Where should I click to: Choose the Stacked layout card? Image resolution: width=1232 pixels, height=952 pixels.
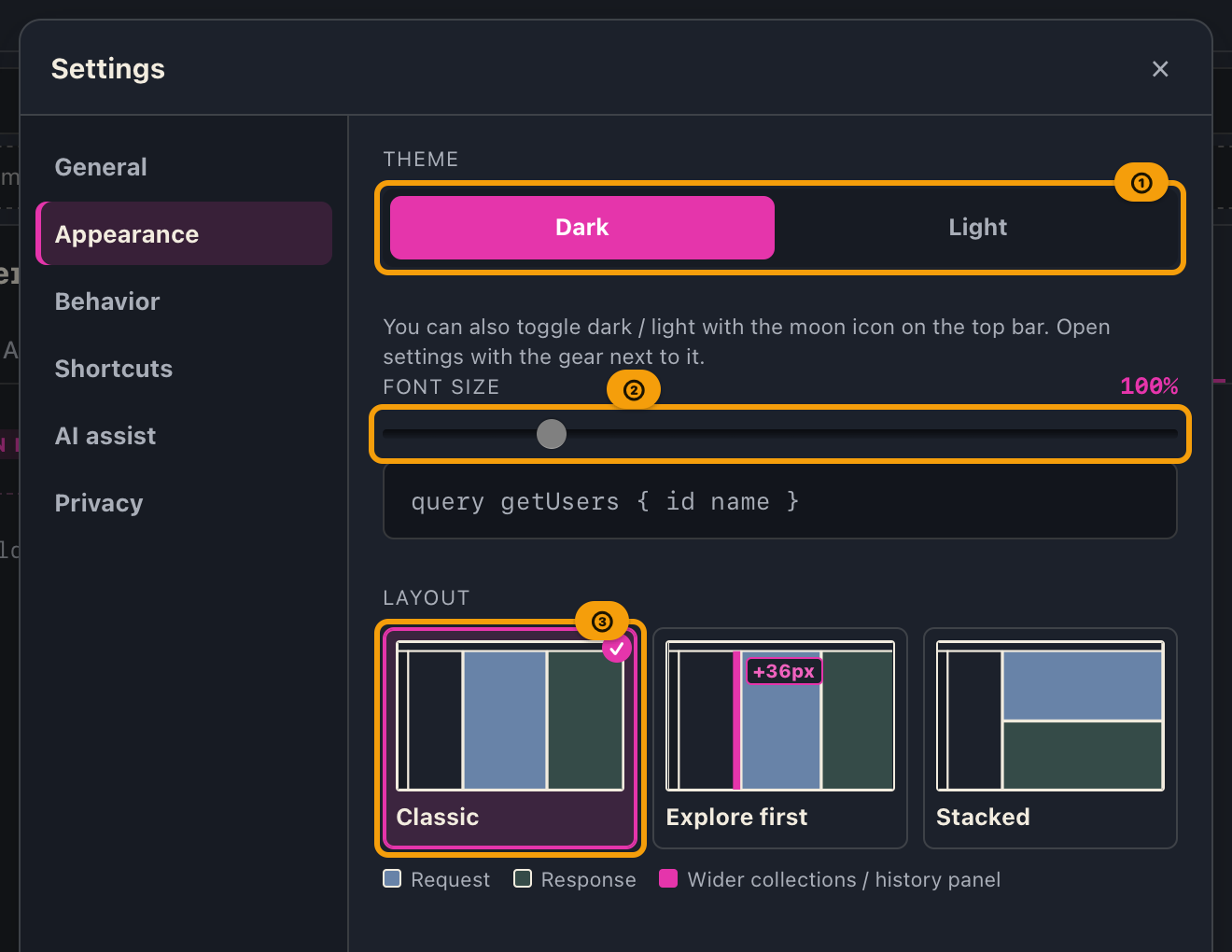pyautogui.click(x=1050, y=738)
